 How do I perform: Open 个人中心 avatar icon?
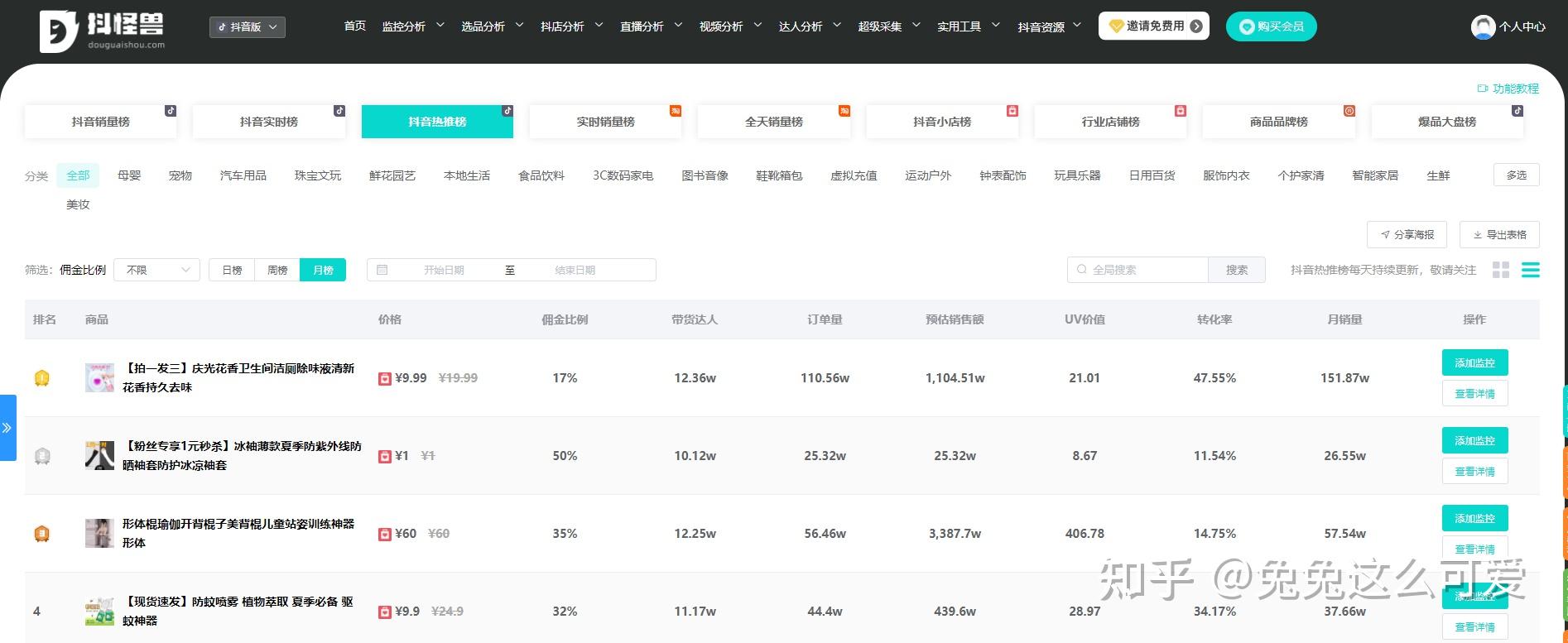point(1482,26)
